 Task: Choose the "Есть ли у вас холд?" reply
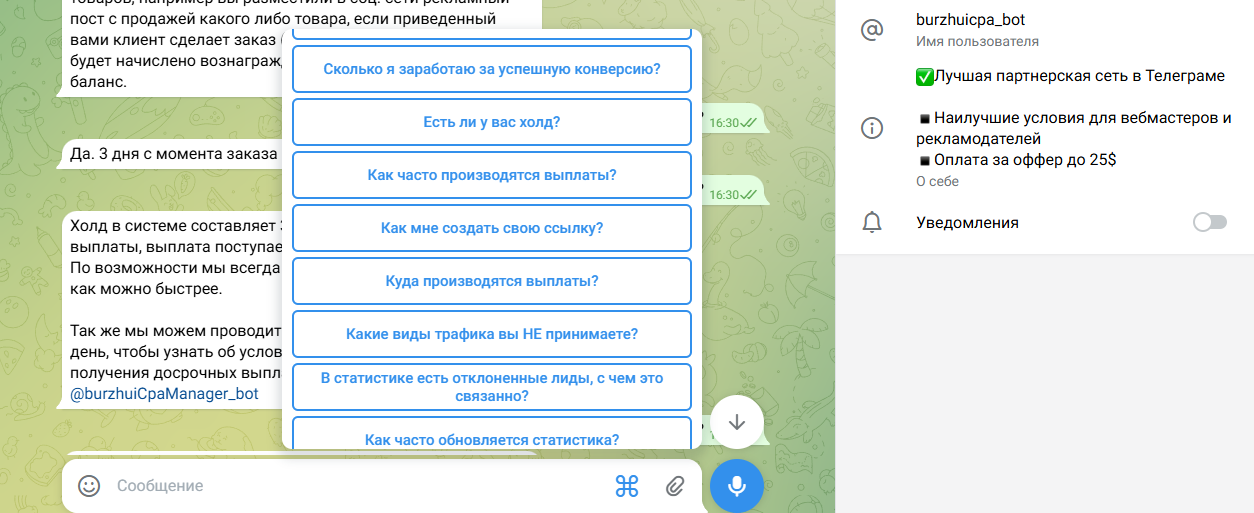[491, 122]
